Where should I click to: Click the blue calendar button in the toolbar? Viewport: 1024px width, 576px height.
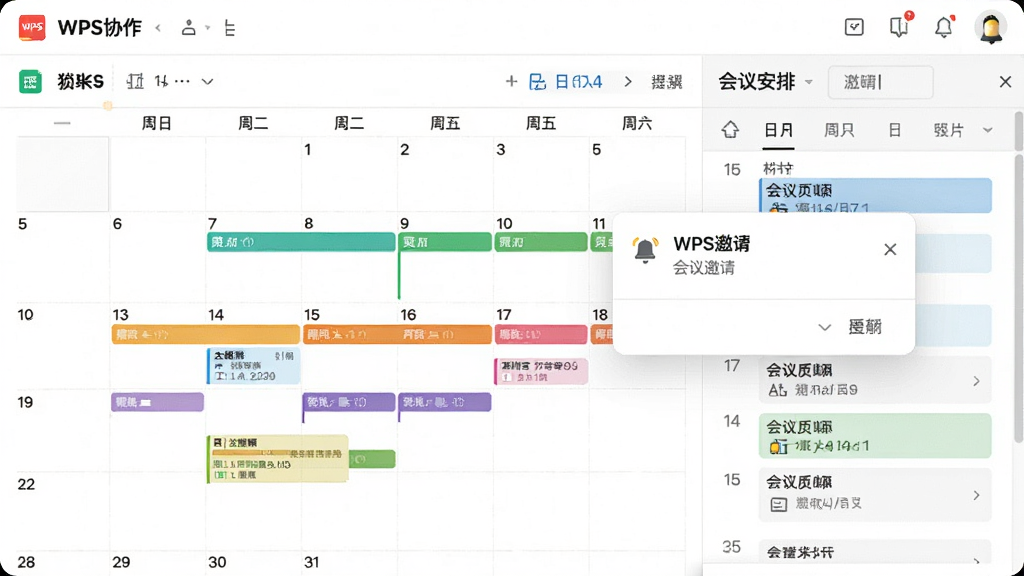point(566,82)
